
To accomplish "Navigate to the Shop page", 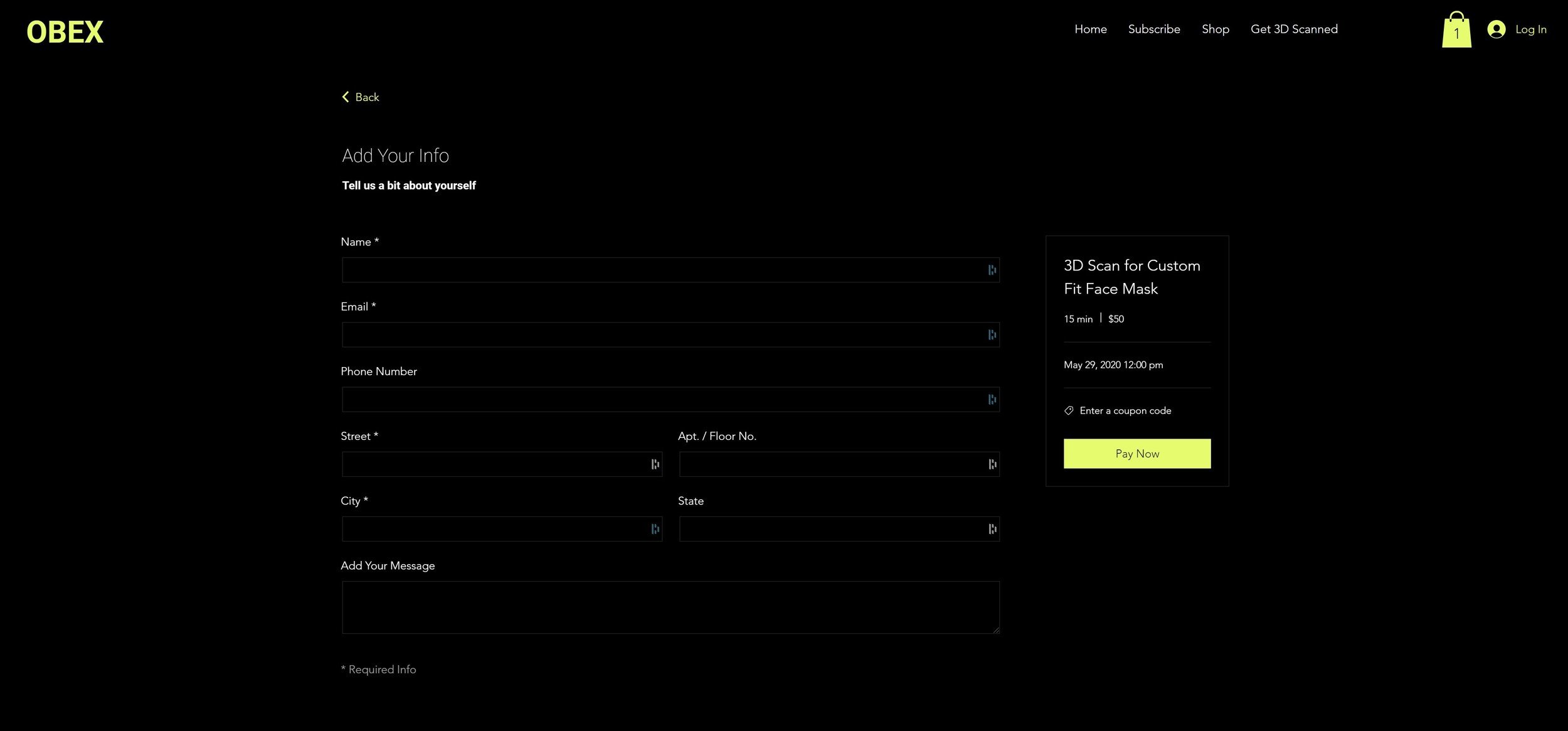I will point(1215,29).
